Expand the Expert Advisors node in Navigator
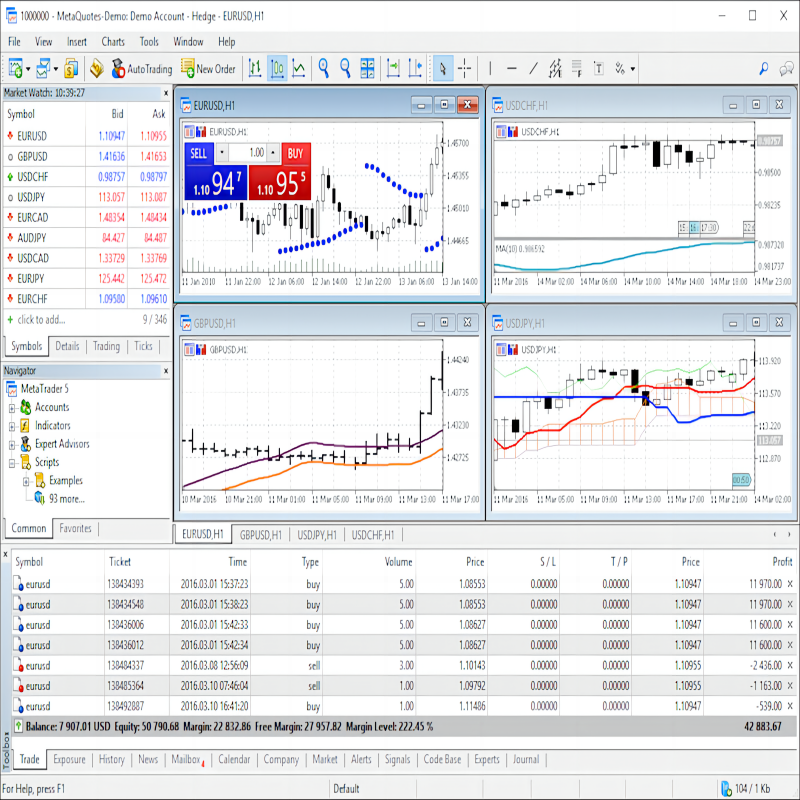Image resolution: width=800 pixels, height=800 pixels. [12, 445]
